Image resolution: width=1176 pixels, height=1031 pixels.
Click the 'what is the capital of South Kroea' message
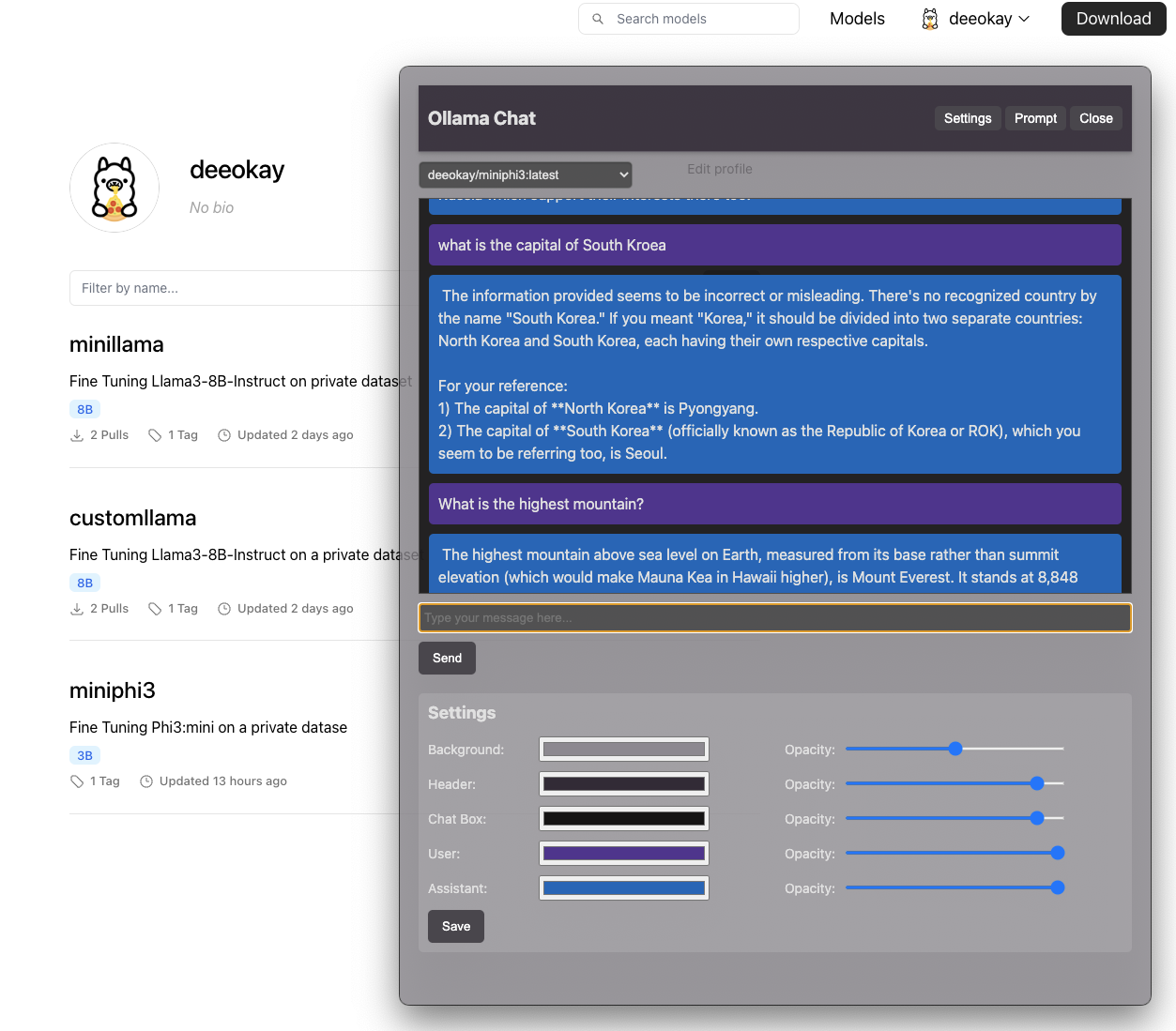point(775,245)
